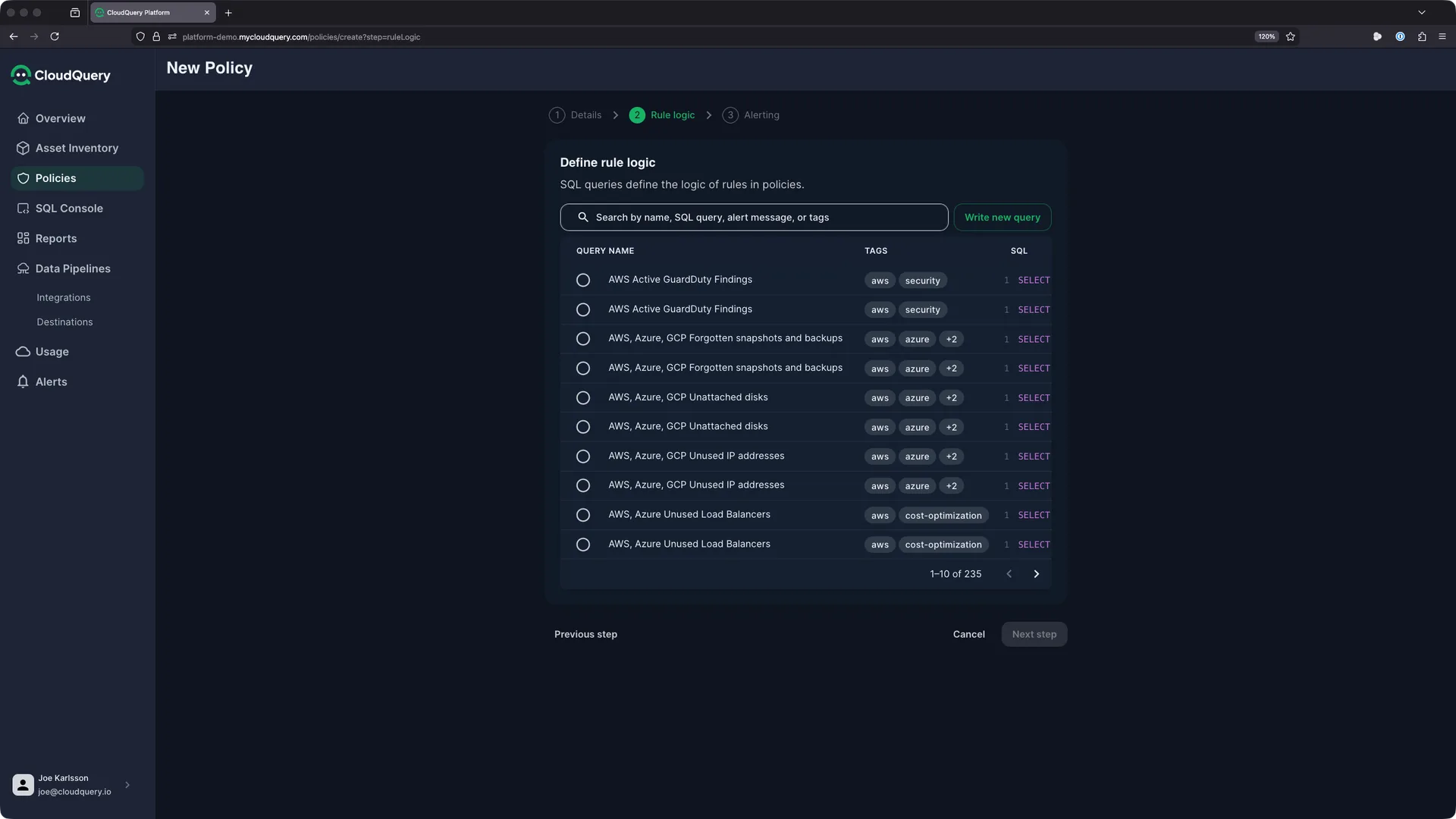Click the Alerts bell icon
1456x819 pixels.
pyautogui.click(x=24, y=381)
